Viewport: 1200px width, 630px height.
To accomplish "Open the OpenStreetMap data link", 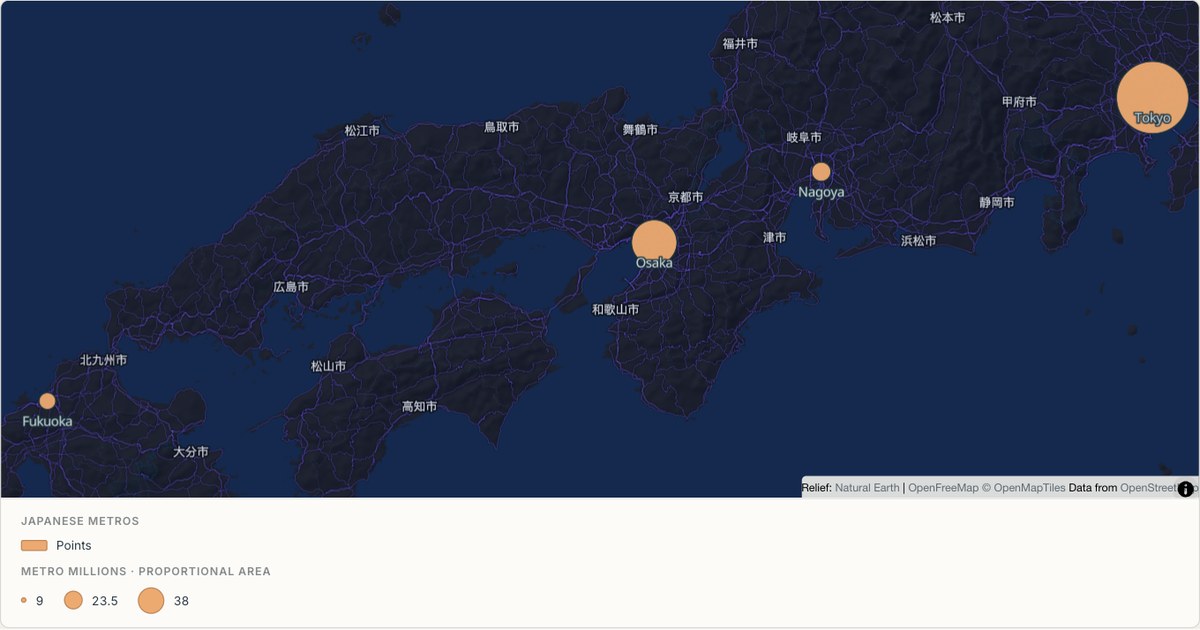I will [1158, 488].
